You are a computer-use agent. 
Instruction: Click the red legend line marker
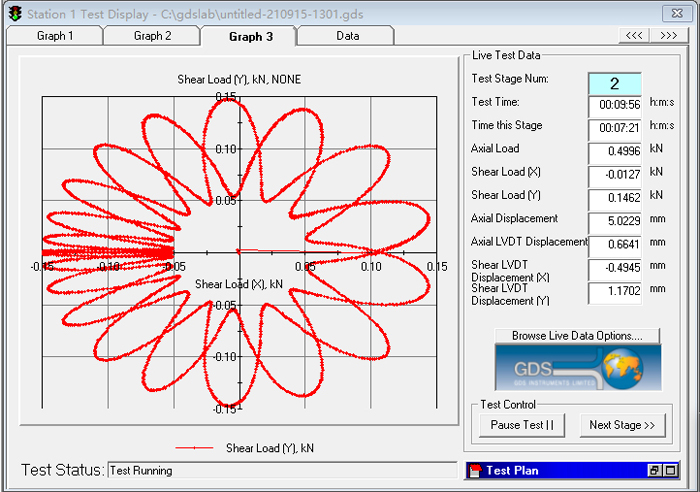194,447
